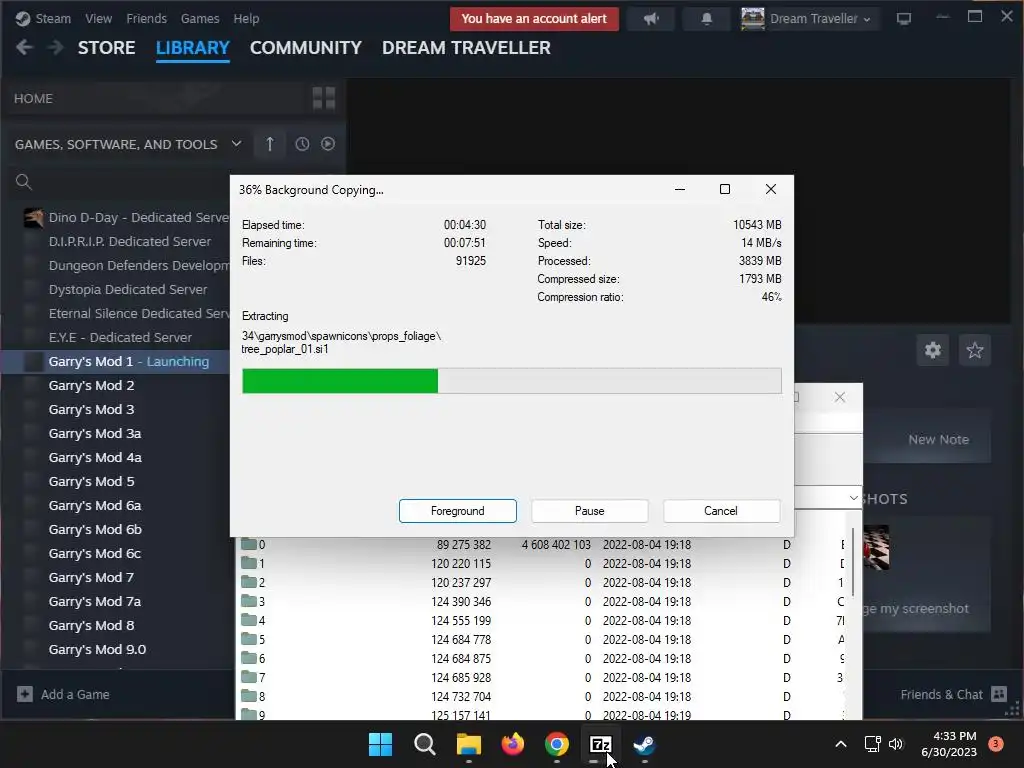Click the Add a Game plus icon
Image resolution: width=1024 pixels, height=768 pixels.
pos(25,694)
